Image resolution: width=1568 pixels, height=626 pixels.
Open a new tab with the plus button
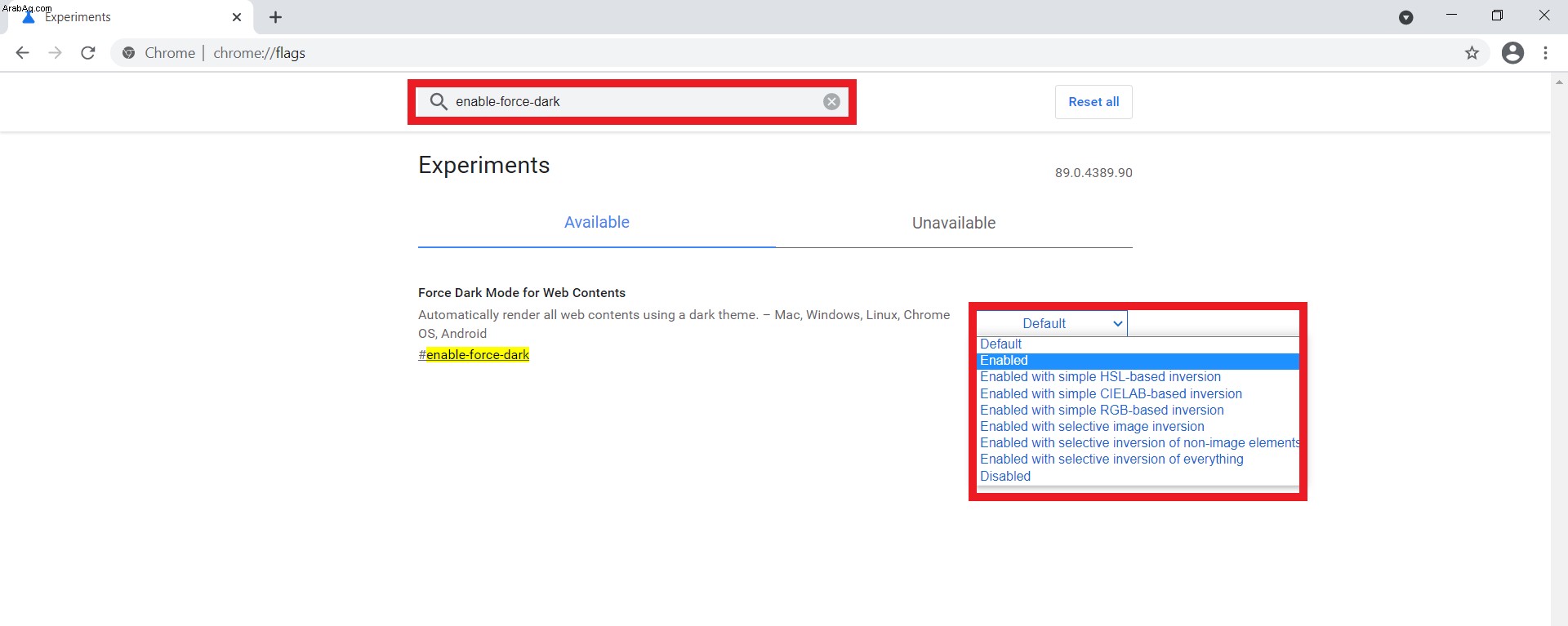276,17
